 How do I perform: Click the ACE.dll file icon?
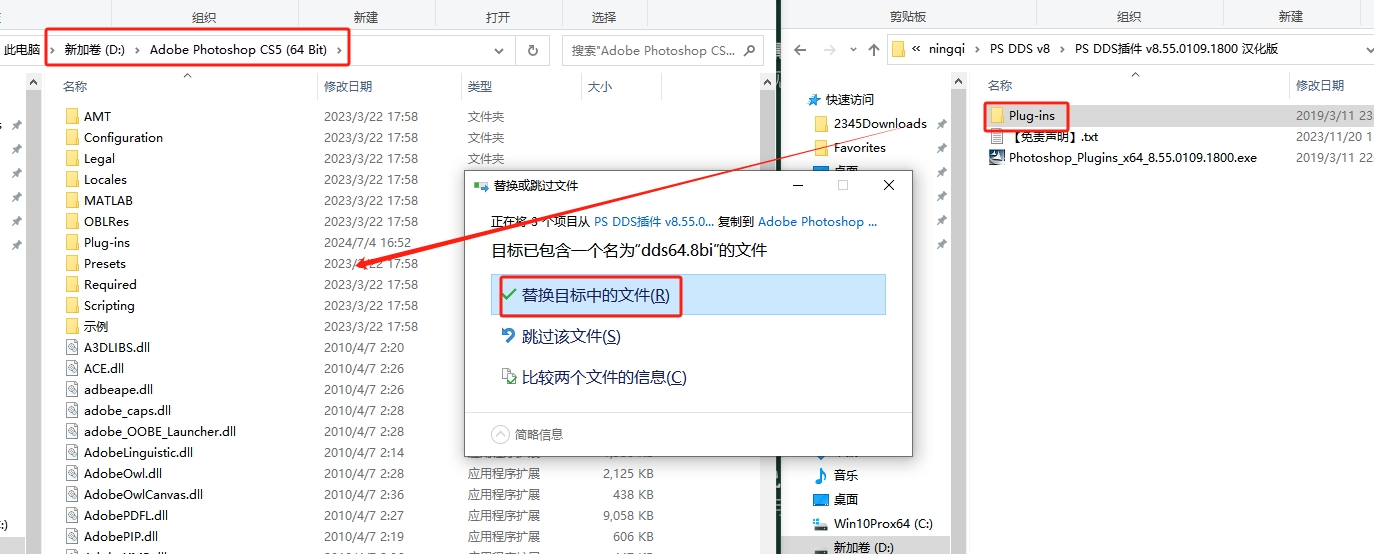(x=72, y=369)
